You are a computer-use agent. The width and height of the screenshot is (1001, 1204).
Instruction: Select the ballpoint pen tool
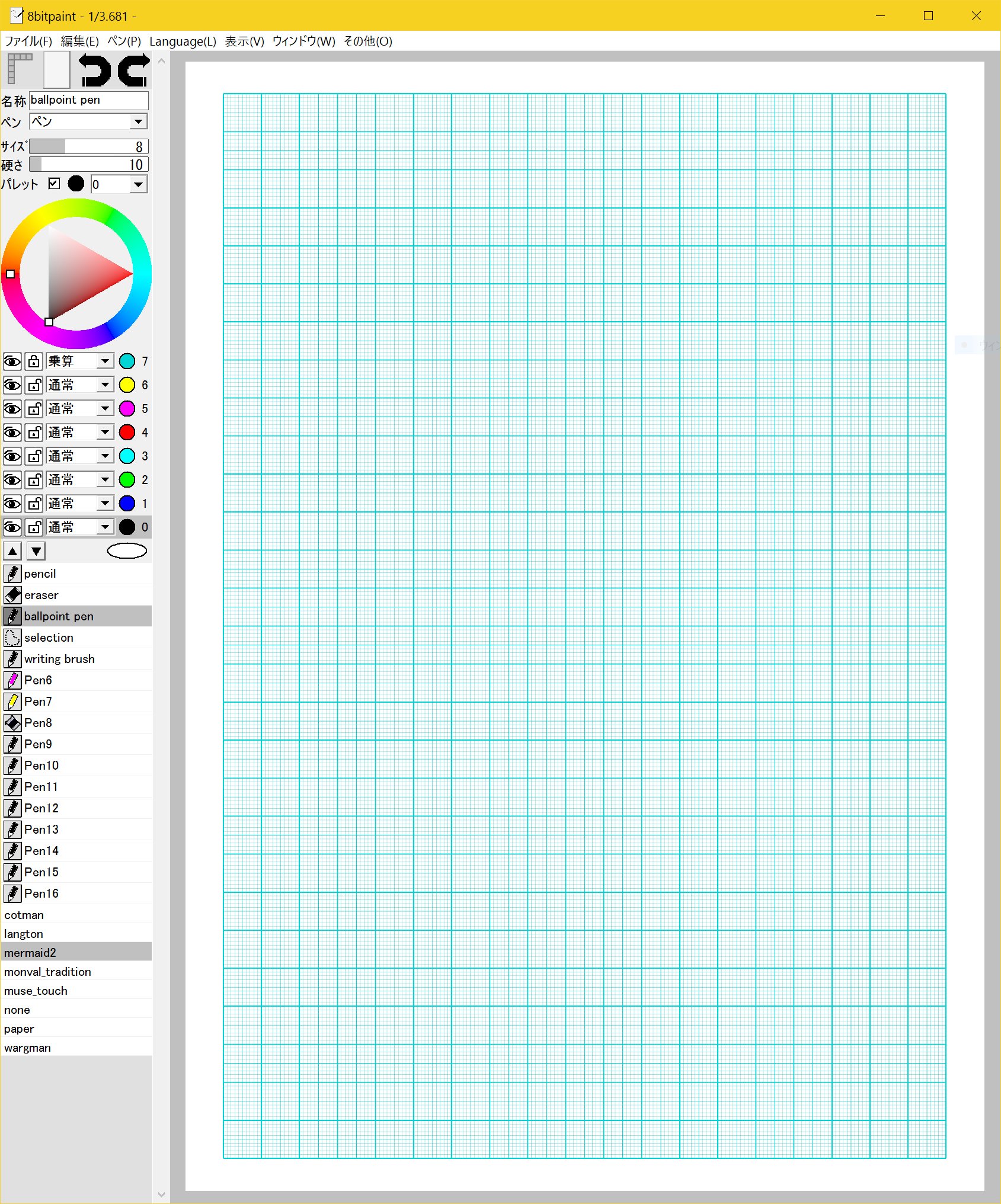[76, 616]
